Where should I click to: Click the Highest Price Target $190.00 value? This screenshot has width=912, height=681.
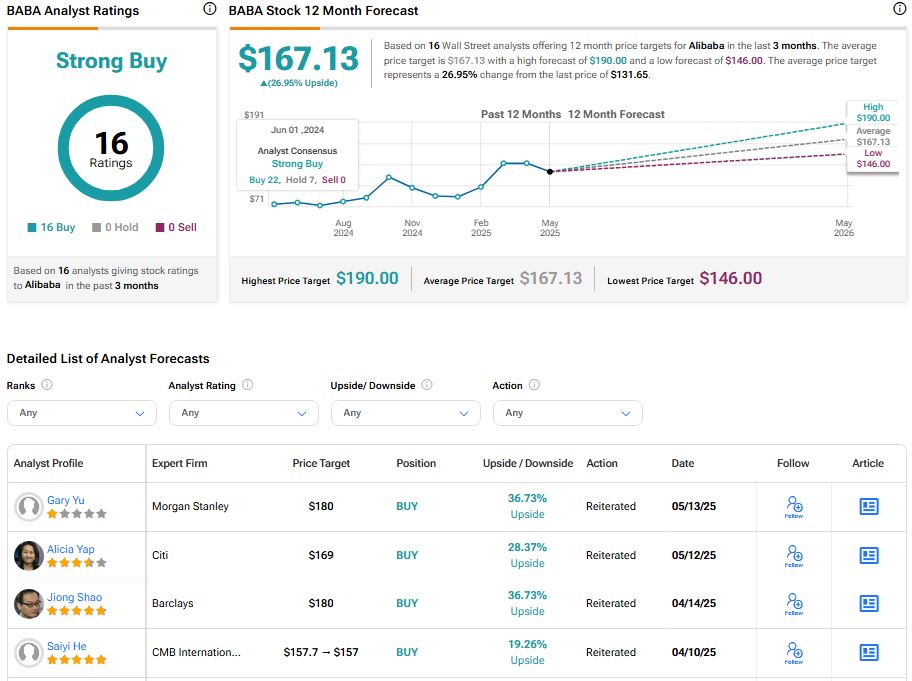point(368,279)
